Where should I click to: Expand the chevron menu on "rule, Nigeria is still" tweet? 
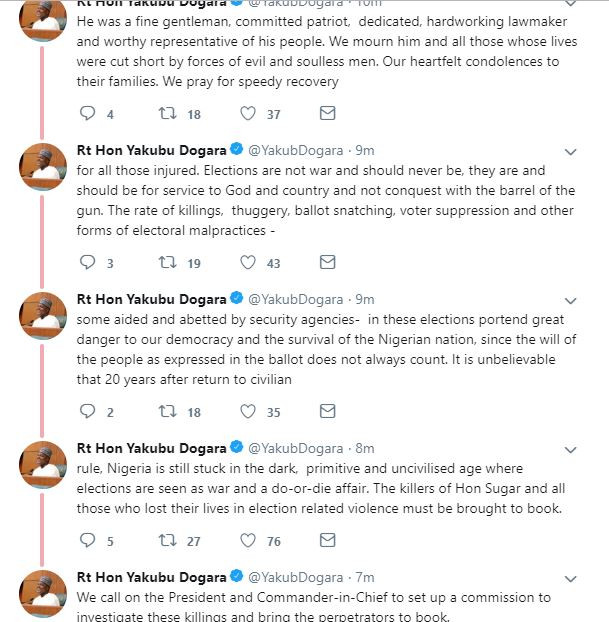pyautogui.click(x=571, y=449)
